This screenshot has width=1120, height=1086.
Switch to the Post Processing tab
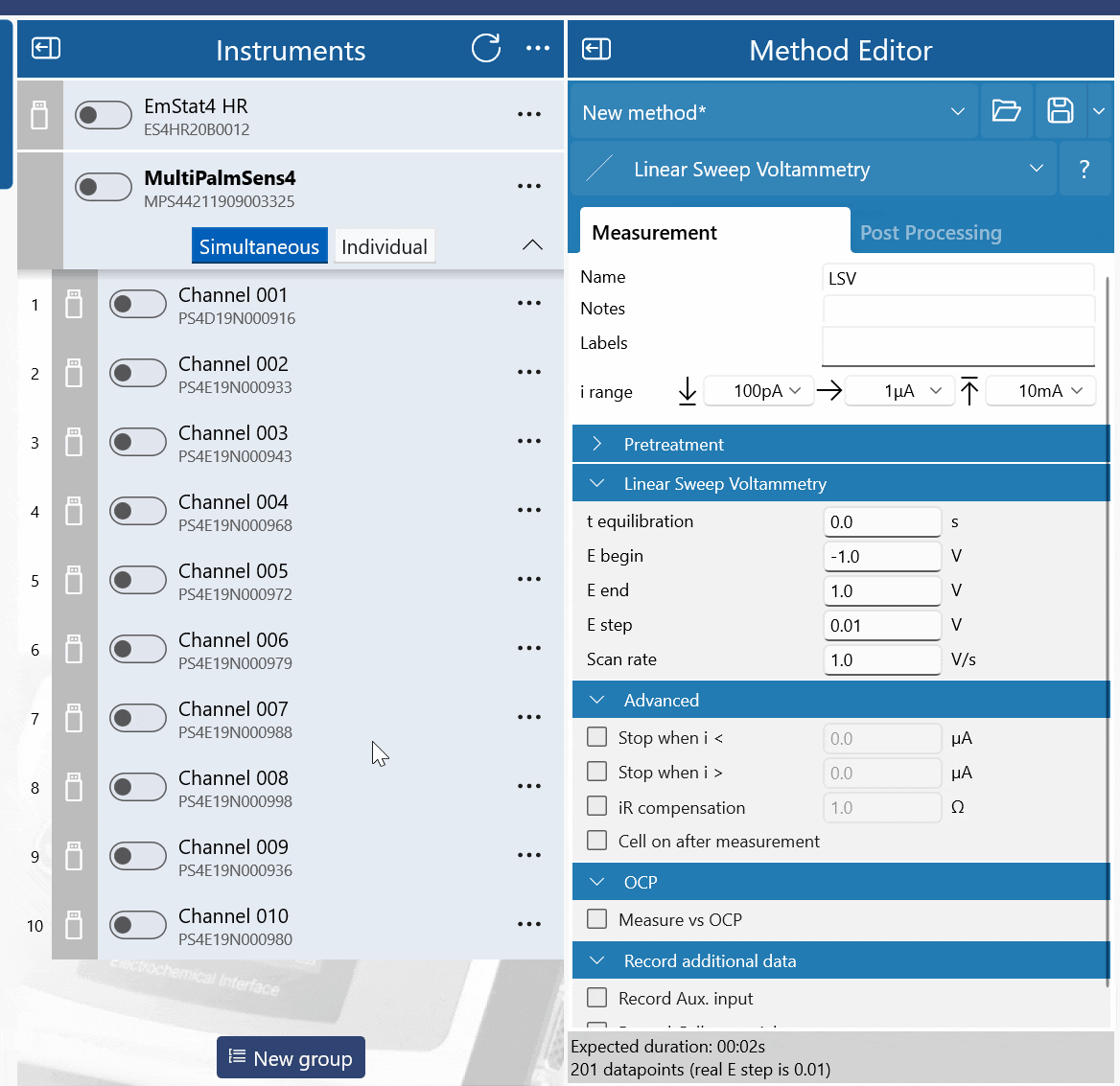[x=931, y=233]
